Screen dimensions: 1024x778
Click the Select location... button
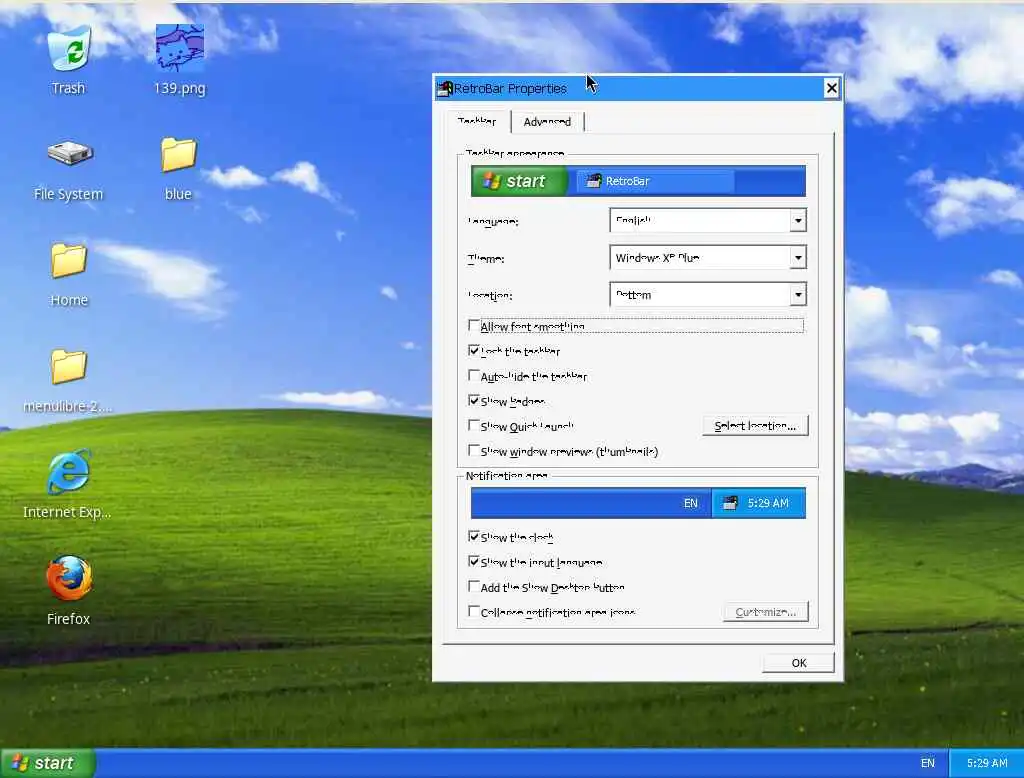click(756, 426)
